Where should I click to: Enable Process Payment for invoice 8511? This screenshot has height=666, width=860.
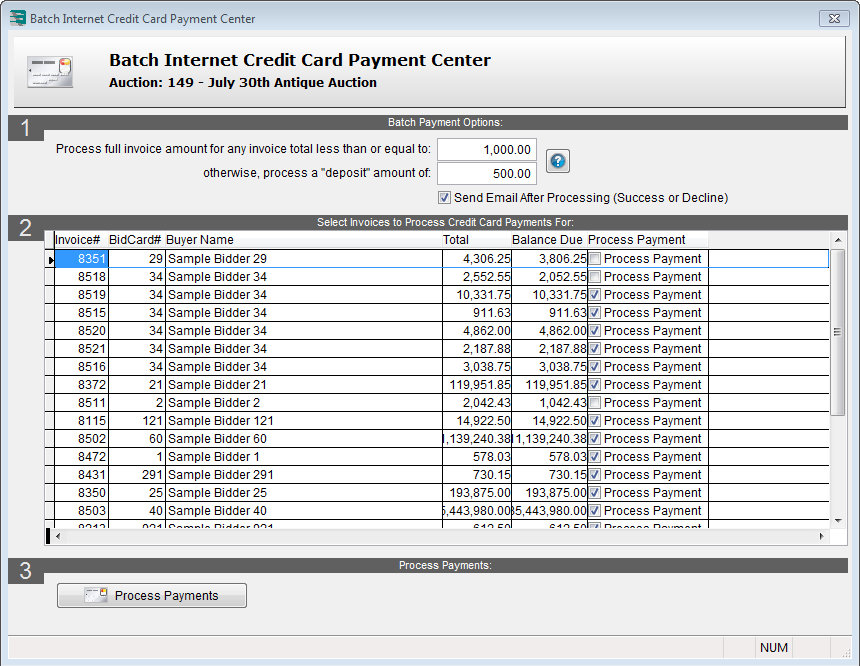click(595, 403)
